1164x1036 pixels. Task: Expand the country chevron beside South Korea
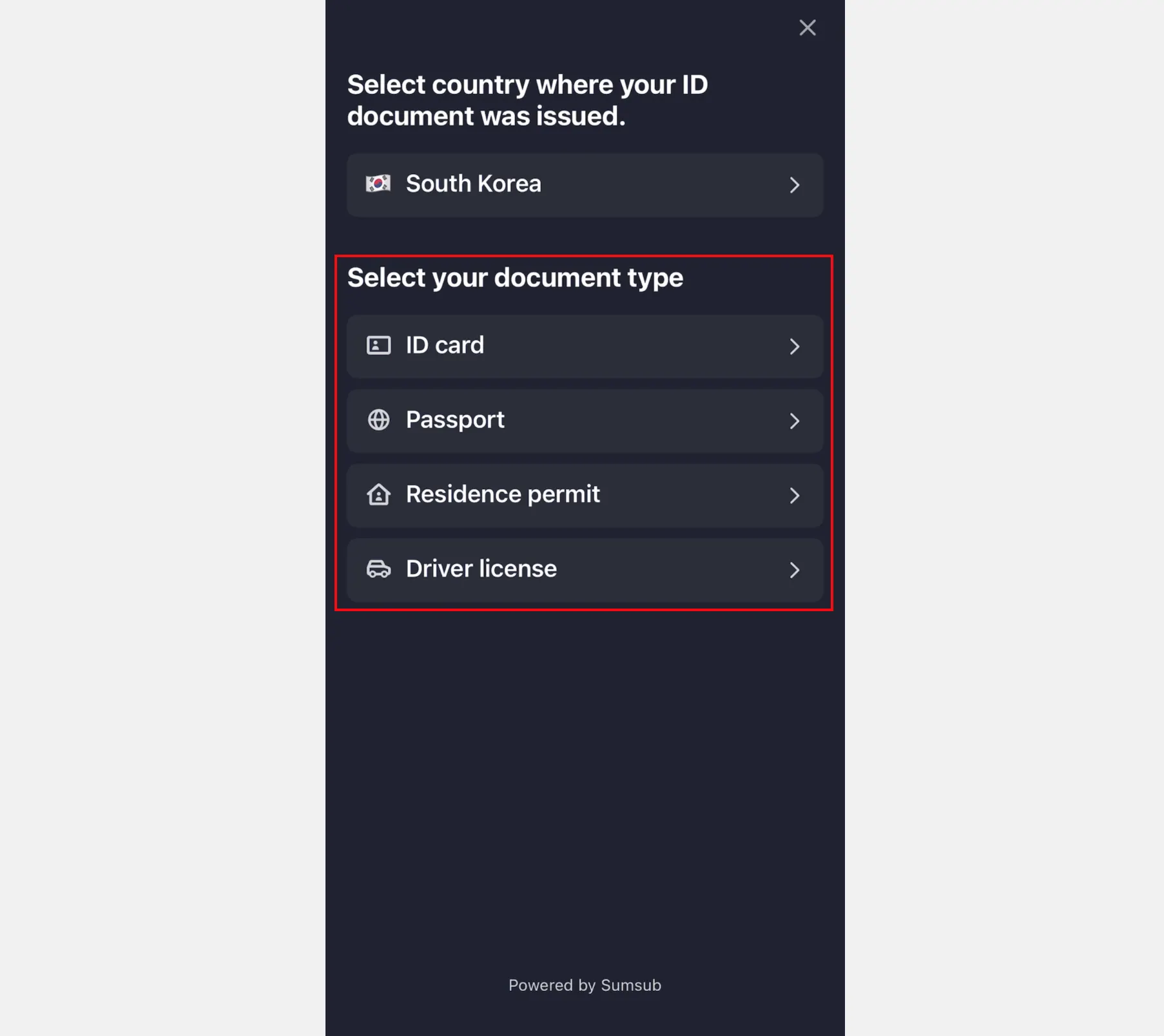794,186
